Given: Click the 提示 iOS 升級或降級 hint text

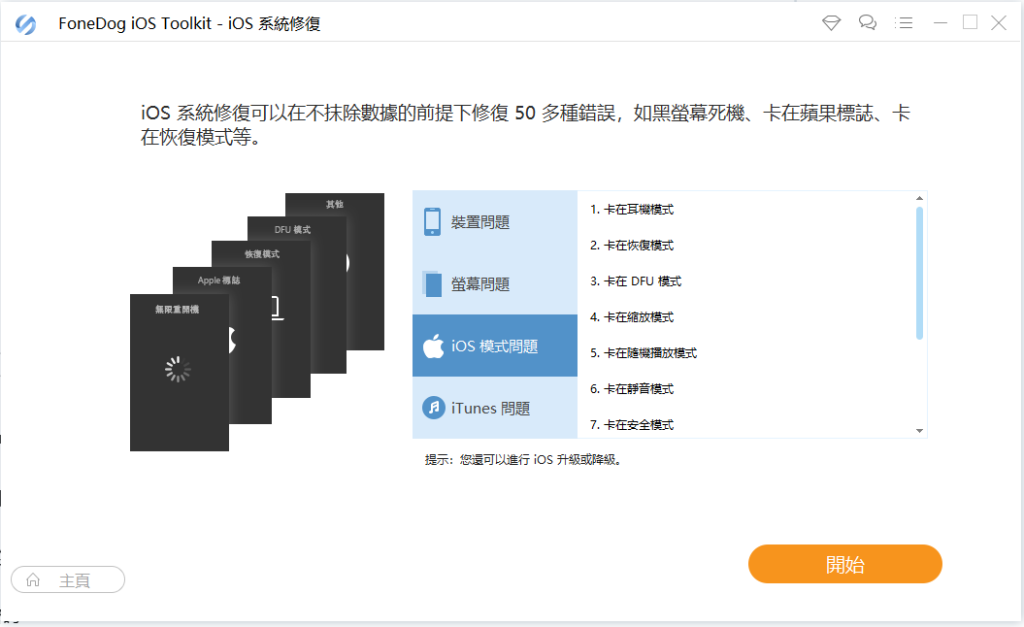Looking at the screenshot, I should click(523, 460).
